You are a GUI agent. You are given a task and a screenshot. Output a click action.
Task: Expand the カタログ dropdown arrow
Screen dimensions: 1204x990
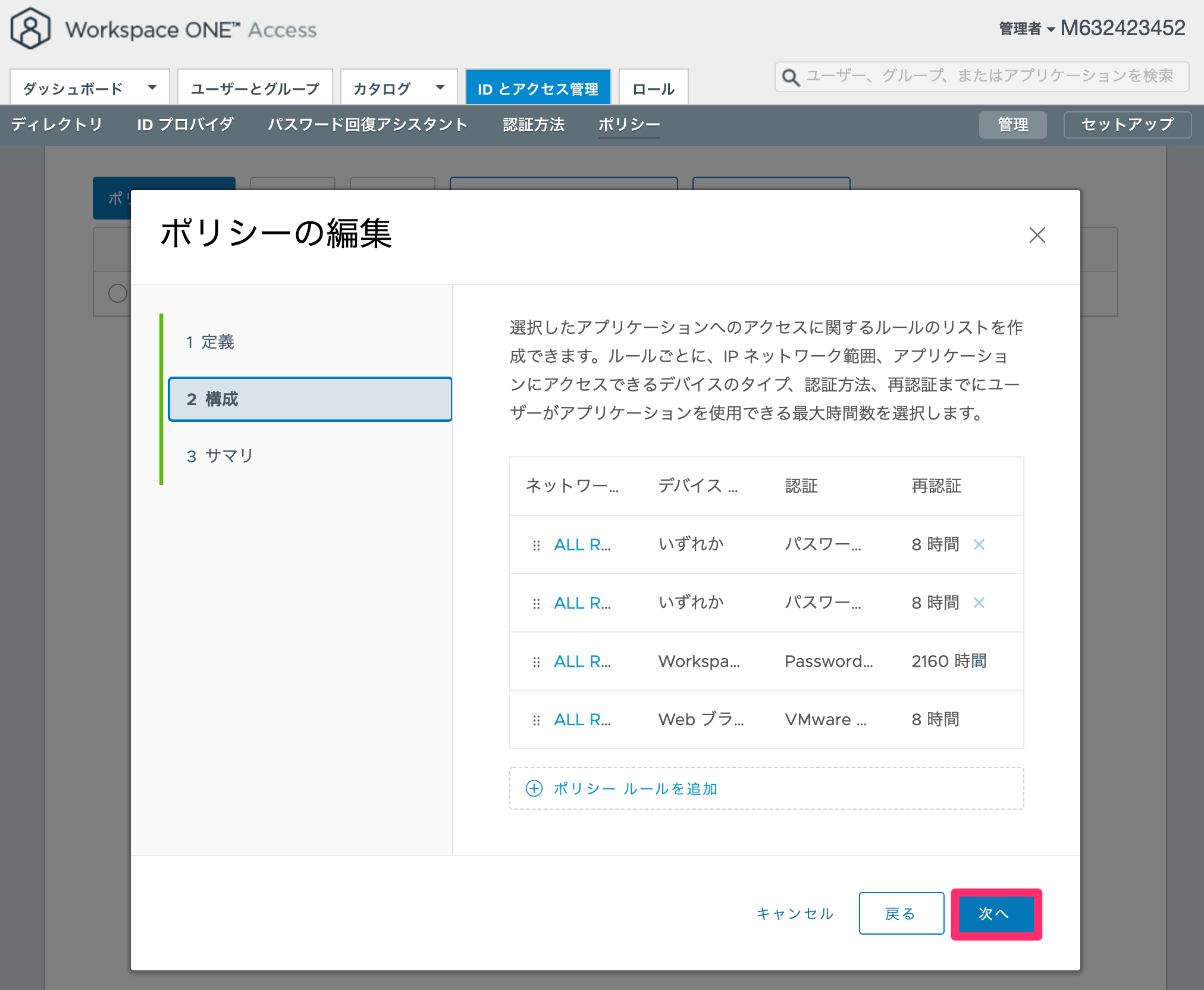(x=440, y=87)
